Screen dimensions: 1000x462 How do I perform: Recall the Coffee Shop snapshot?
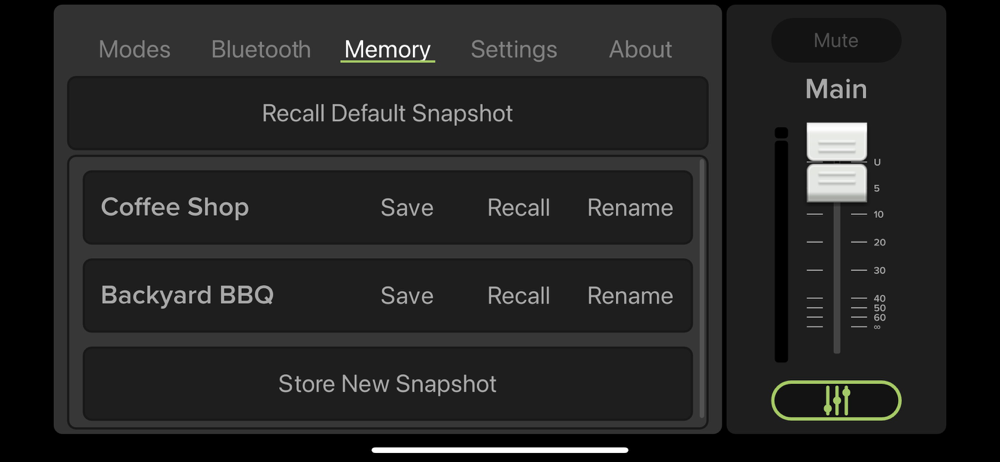tap(518, 207)
